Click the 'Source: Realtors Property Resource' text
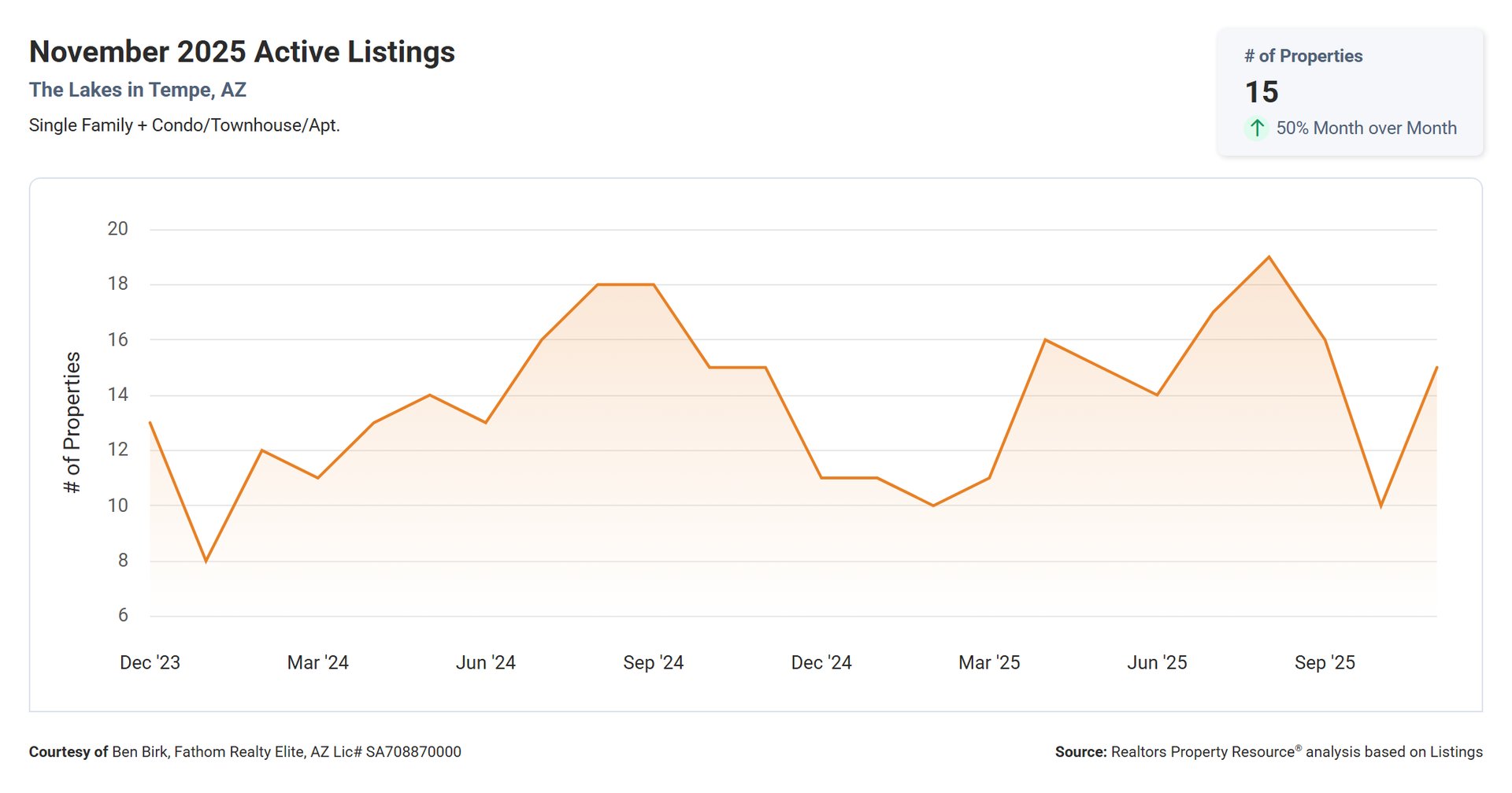The height and width of the screenshot is (793, 1512). [x=1268, y=752]
